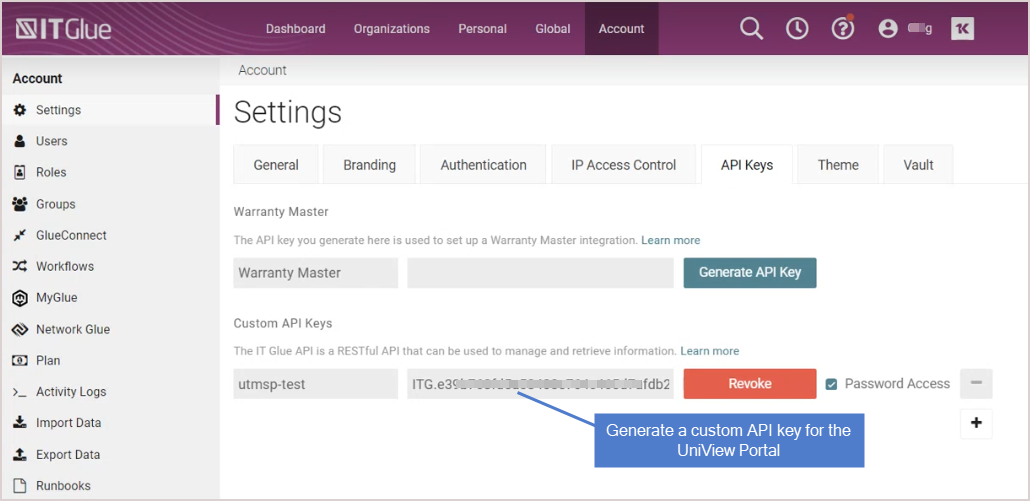Remove the utmsp-test key with minus icon
This screenshot has width=1030, height=501.
point(976,383)
